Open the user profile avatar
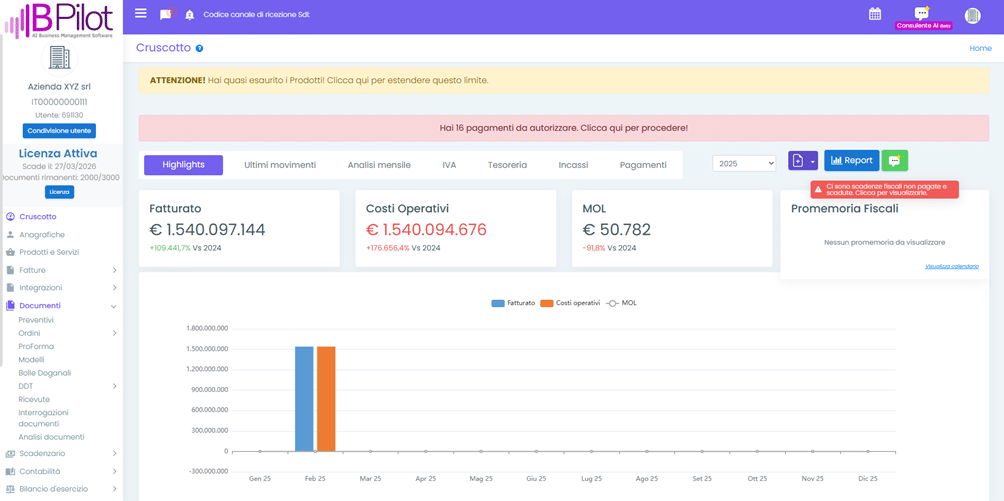 click(972, 16)
